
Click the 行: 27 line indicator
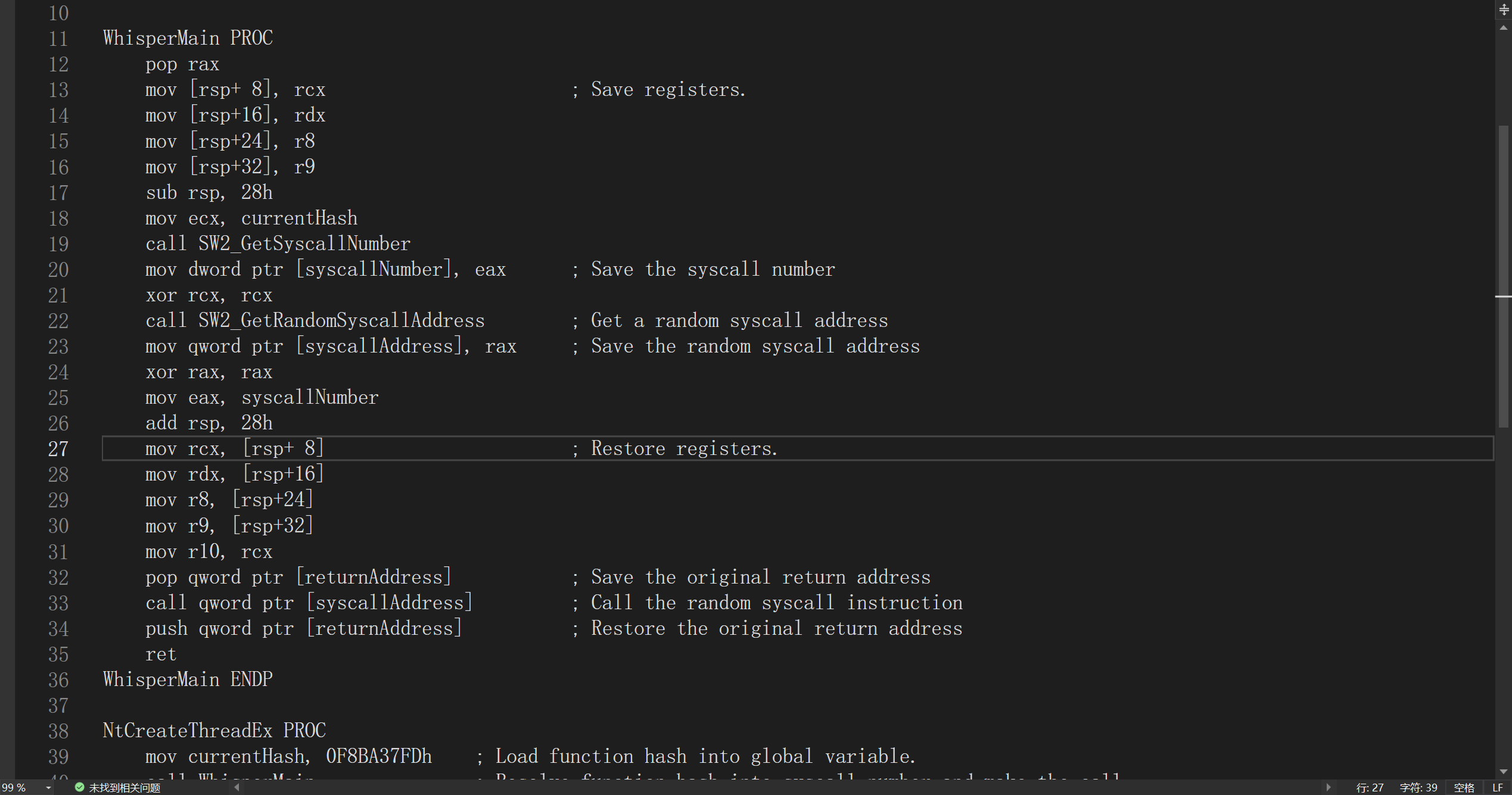click(1370, 787)
